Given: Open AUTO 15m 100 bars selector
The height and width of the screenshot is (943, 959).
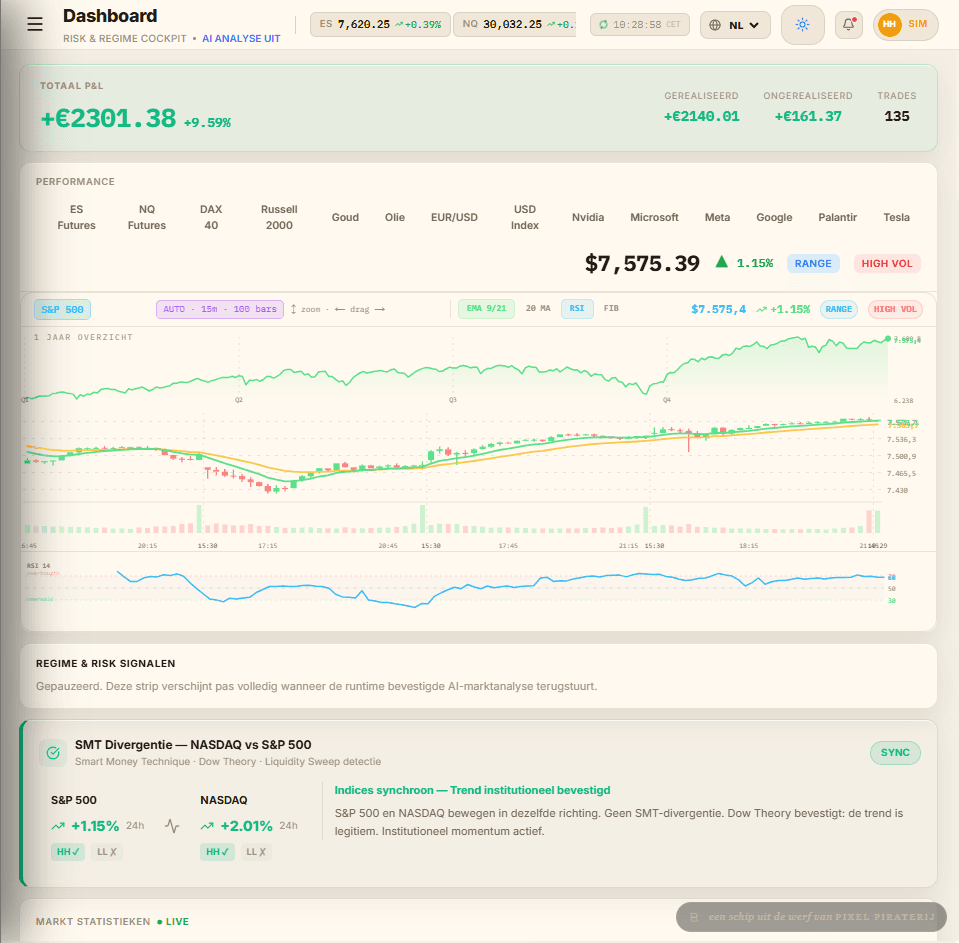Looking at the screenshot, I should (x=220, y=309).
